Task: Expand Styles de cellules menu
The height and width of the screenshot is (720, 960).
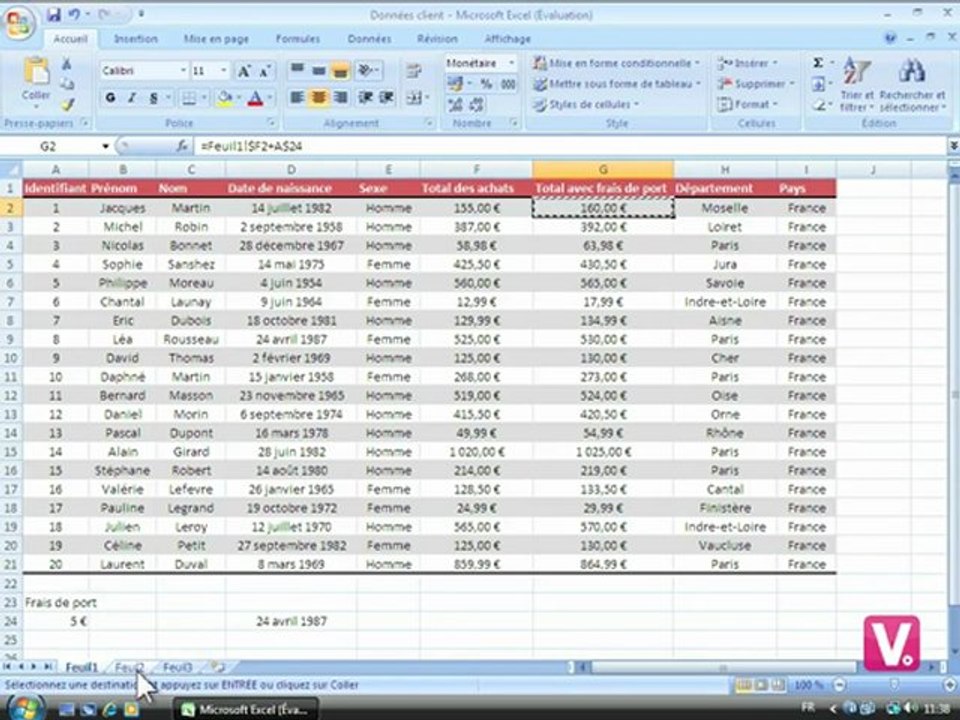Action: click(x=585, y=105)
